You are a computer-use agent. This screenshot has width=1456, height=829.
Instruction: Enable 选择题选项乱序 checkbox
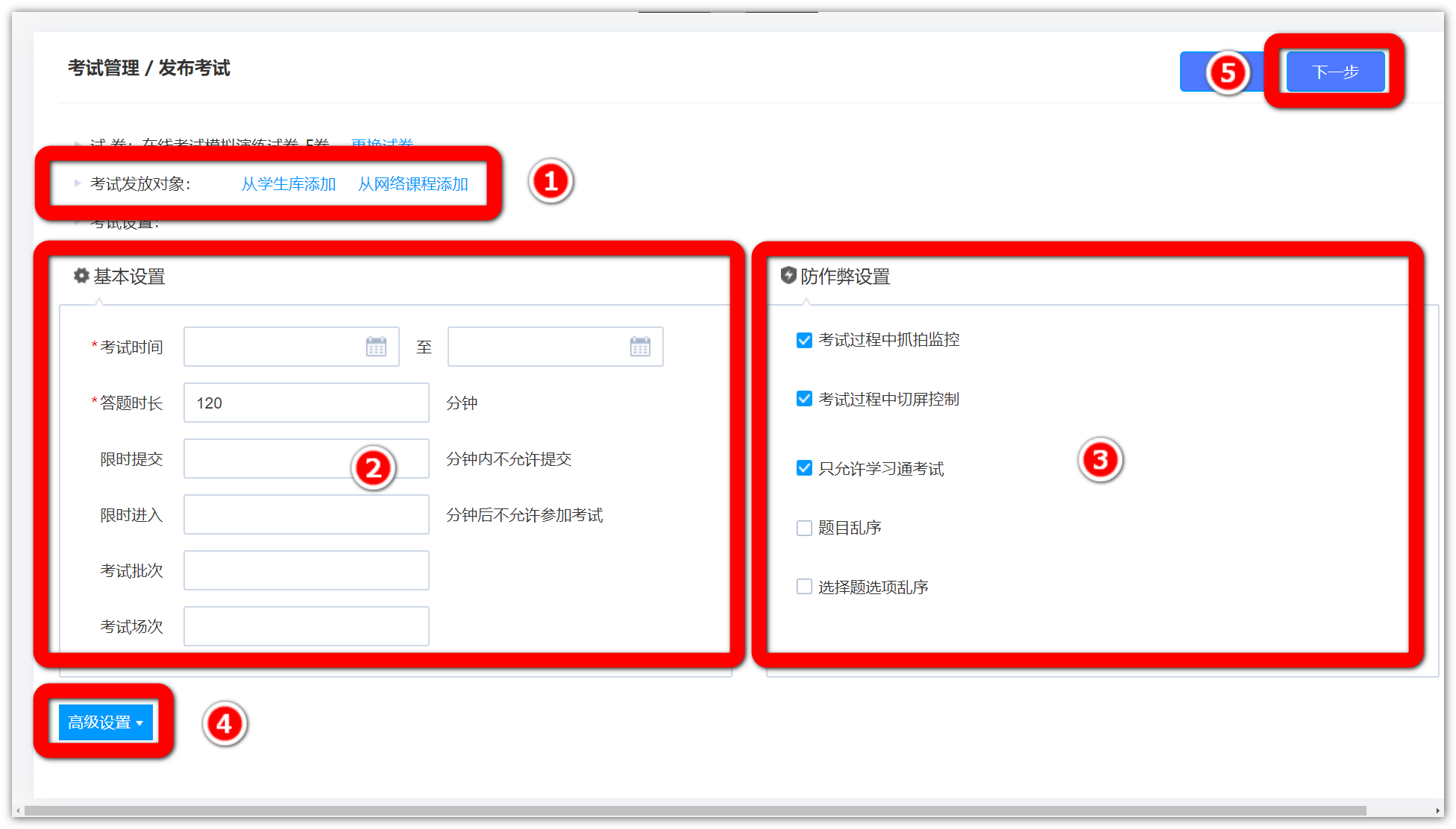[804, 587]
